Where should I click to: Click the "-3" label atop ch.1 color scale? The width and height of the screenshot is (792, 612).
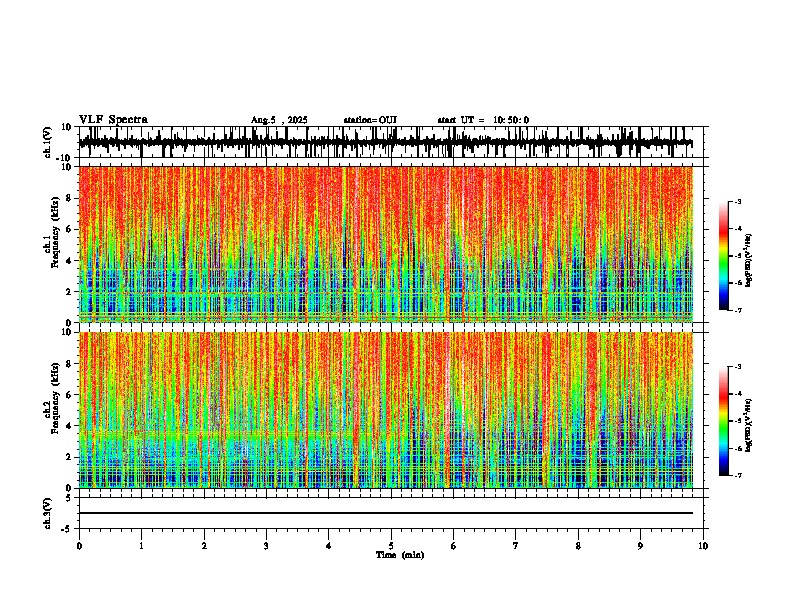click(x=737, y=201)
